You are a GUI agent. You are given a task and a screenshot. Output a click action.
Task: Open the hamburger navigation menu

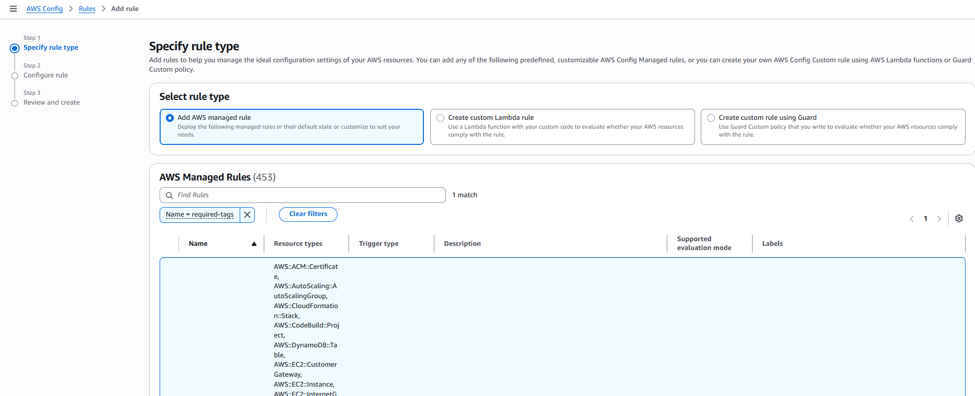[x=13, y=9]
